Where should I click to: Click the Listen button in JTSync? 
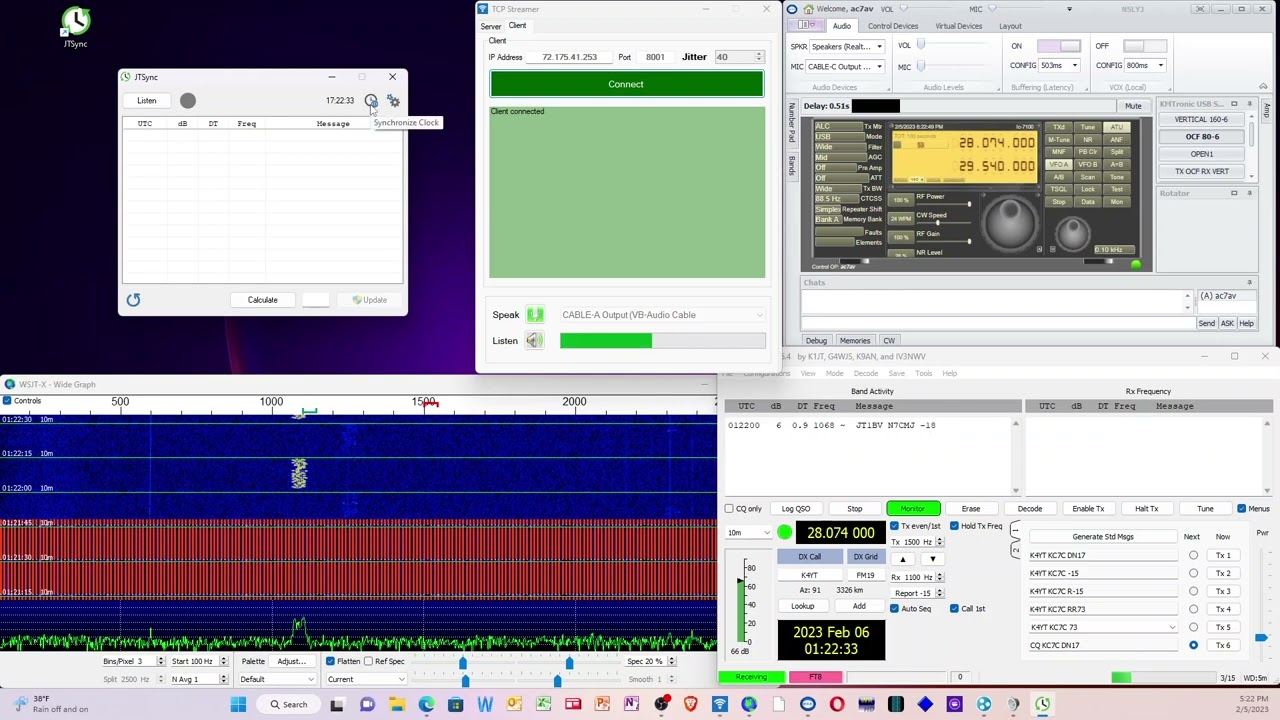point(147,101)
